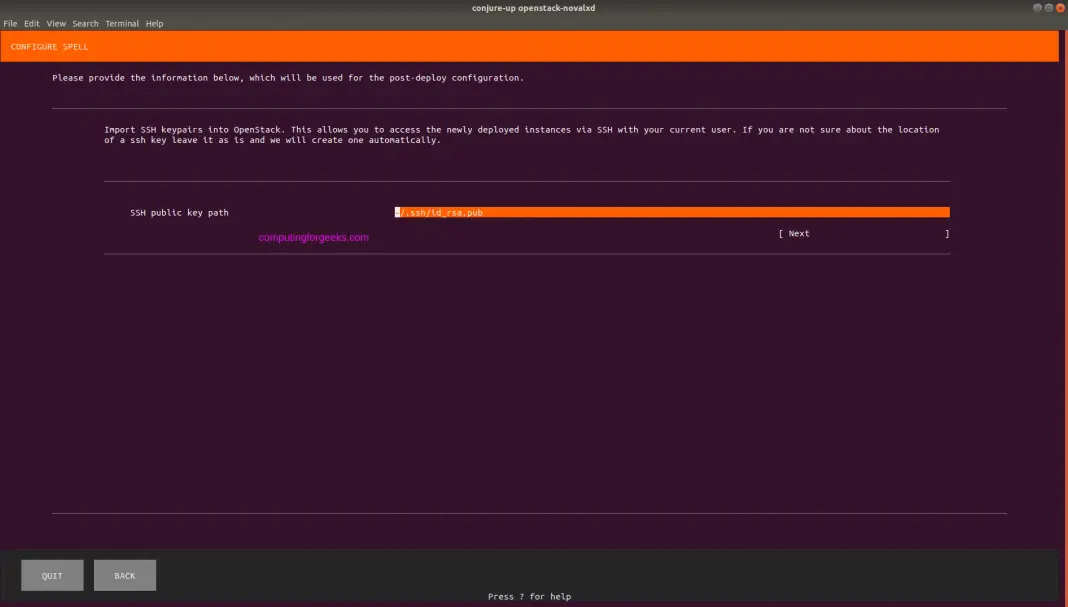The height and width of the screenshot is (607, 1068).
Task: Click the close icon on the terminal window
Action: (x=1058, y=7)
